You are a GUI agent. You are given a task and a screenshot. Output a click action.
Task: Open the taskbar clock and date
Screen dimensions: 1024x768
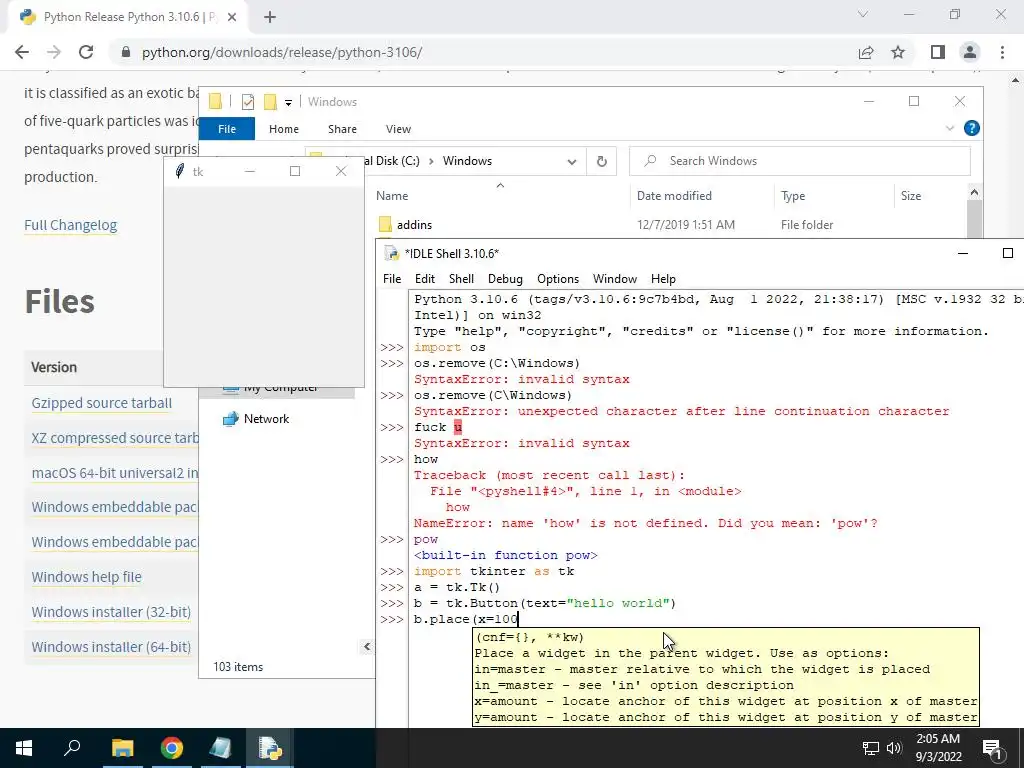coord(938,748)
